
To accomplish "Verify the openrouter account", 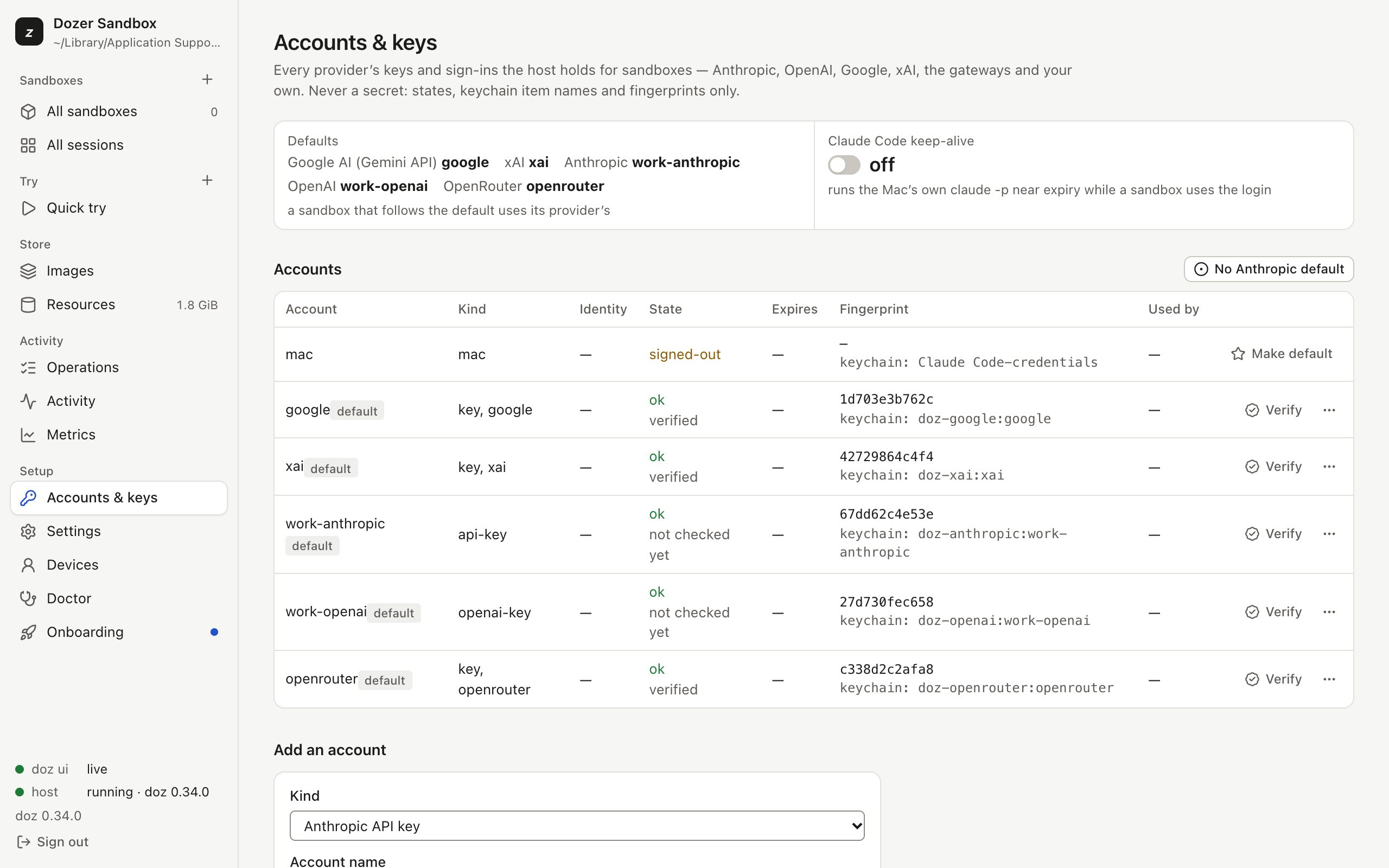I will (x=1273, y=679).
